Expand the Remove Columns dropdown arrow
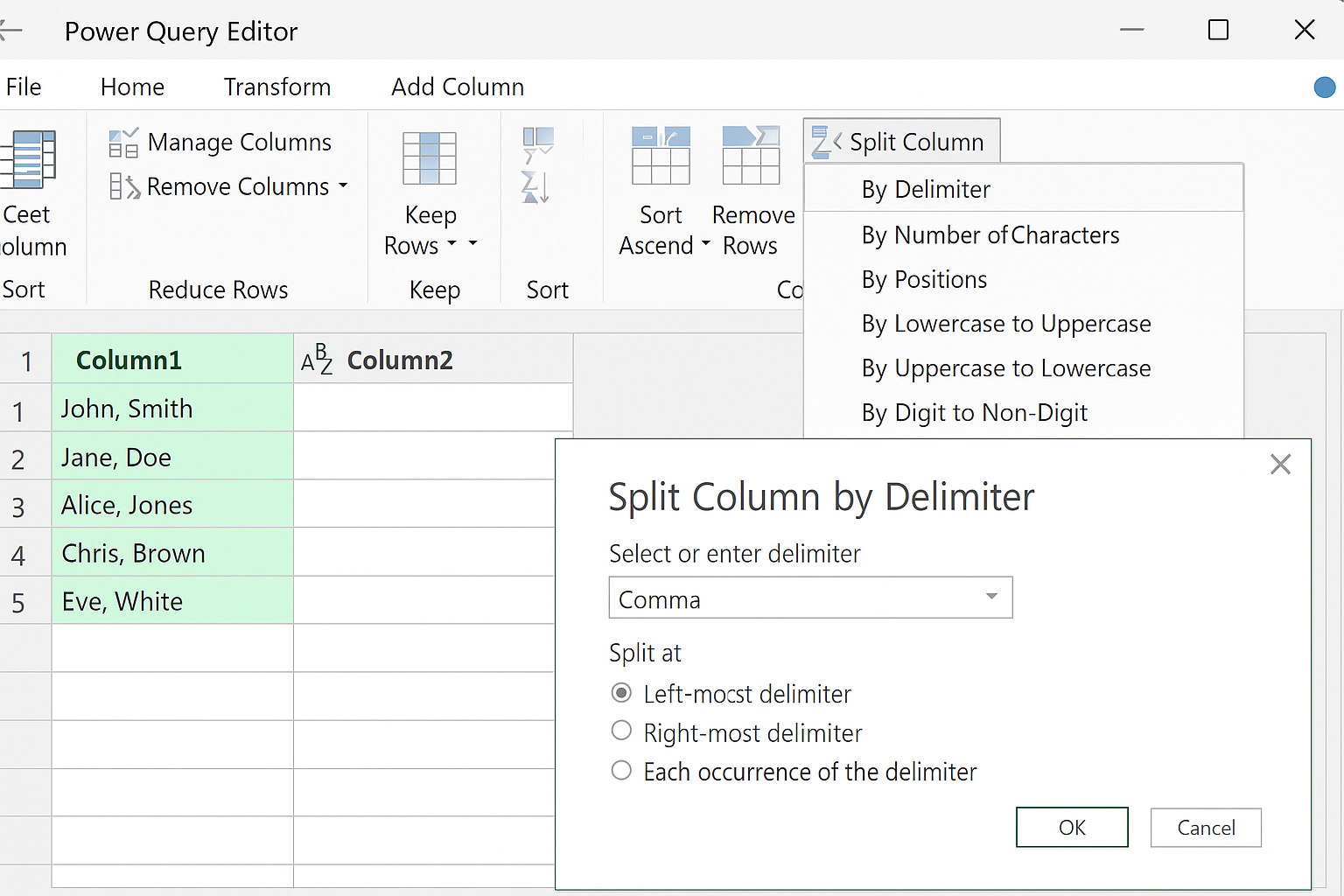Viewport: 1344px width, 896px height. (x=343, y=185)
